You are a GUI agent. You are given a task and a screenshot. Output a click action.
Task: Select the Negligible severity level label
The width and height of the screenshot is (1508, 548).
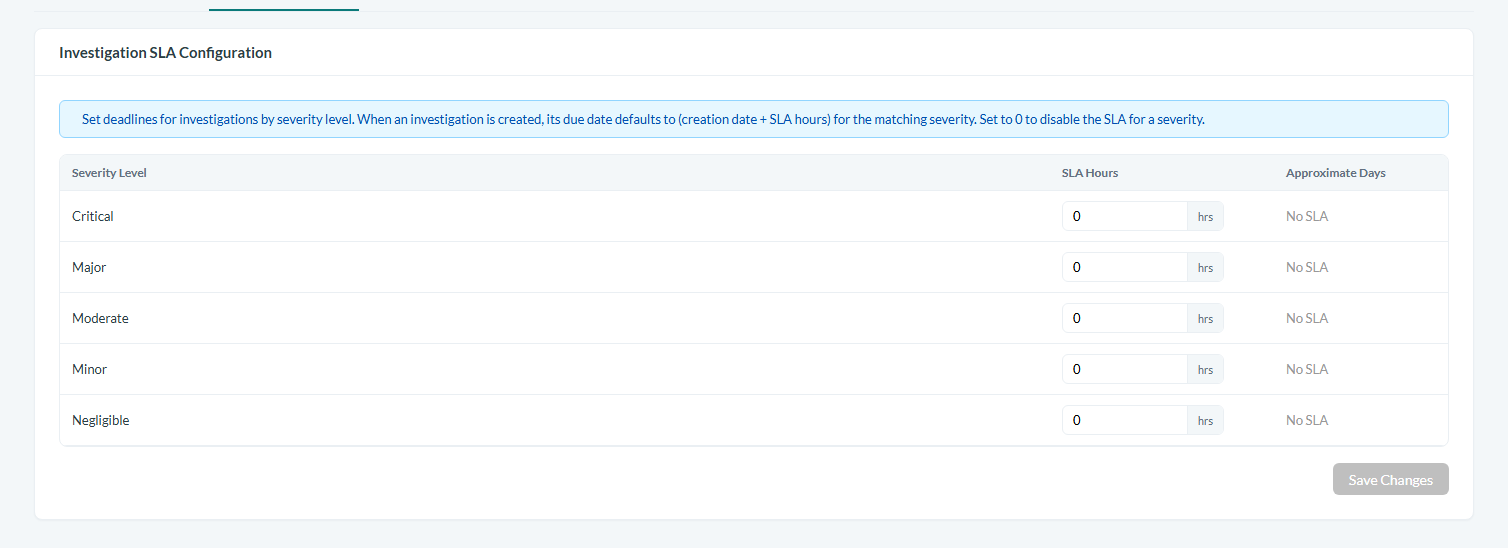tap(101, 420)
